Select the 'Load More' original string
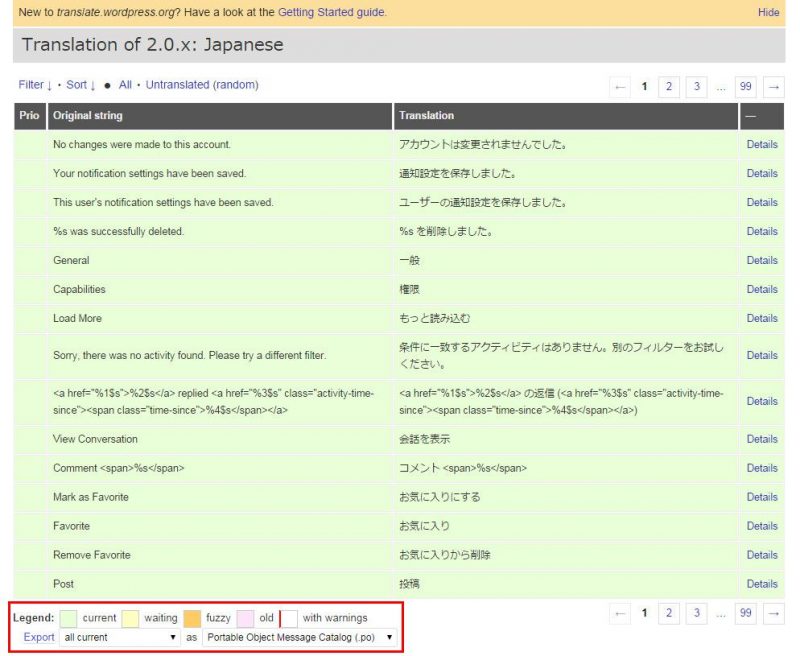Image resolution: width=800 pixels, height=656 pixels. pyautogui.click(x=78, y=318)
